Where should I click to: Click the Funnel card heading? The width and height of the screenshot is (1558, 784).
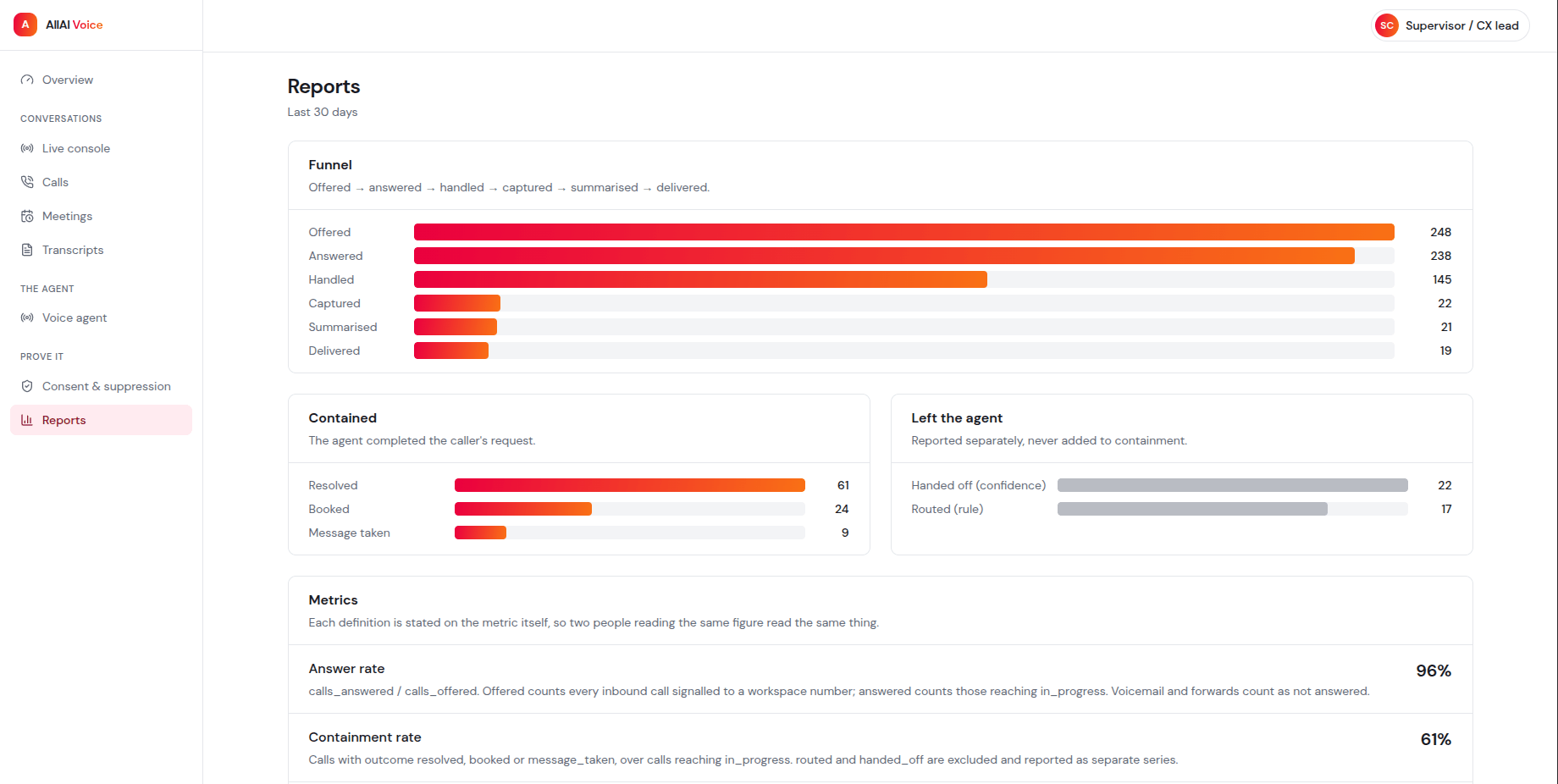coord(330,164)
